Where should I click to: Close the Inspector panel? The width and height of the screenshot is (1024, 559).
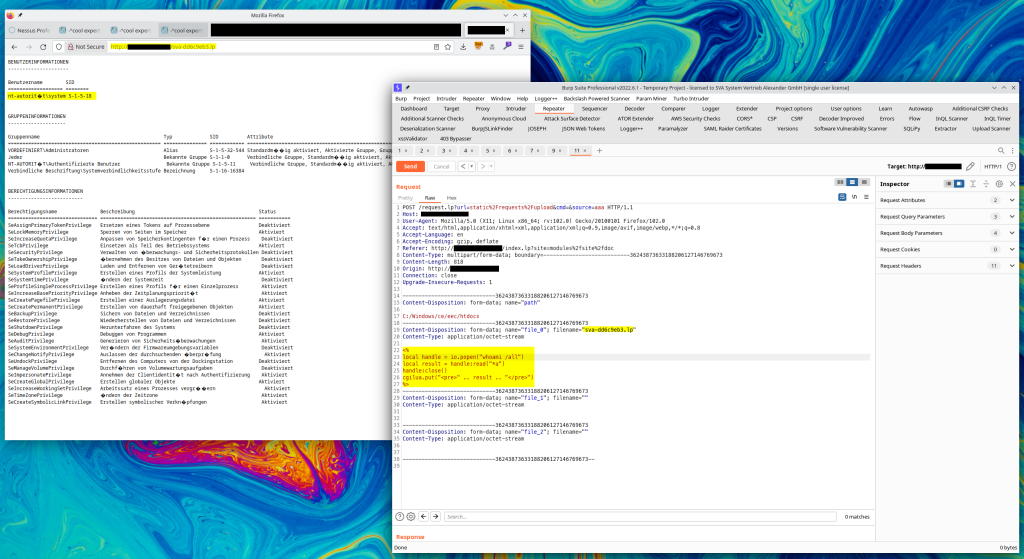pos(1012,184)
